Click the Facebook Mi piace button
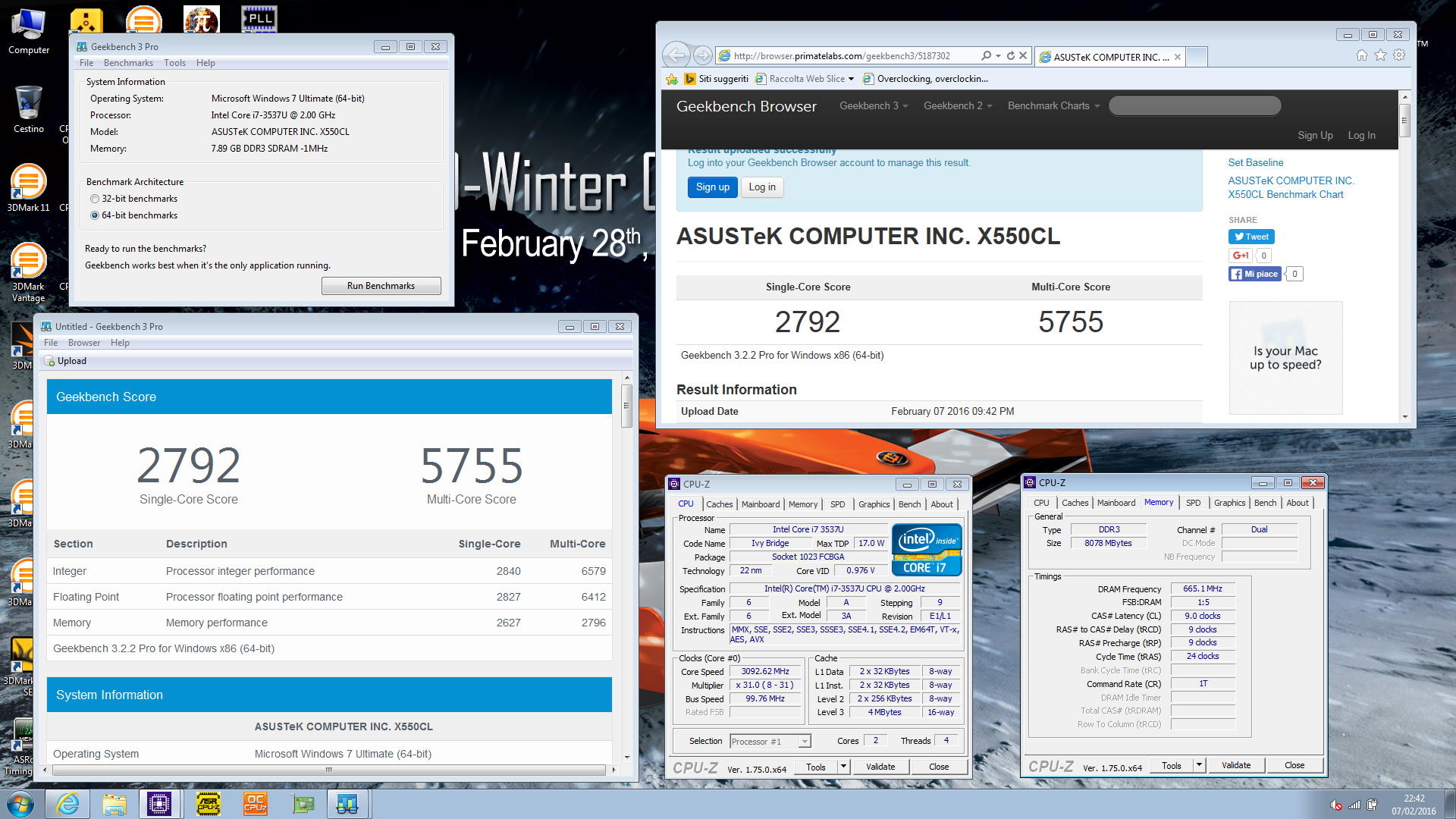This screenshot has width=1456, height=819. click(x=1255, y=274)
